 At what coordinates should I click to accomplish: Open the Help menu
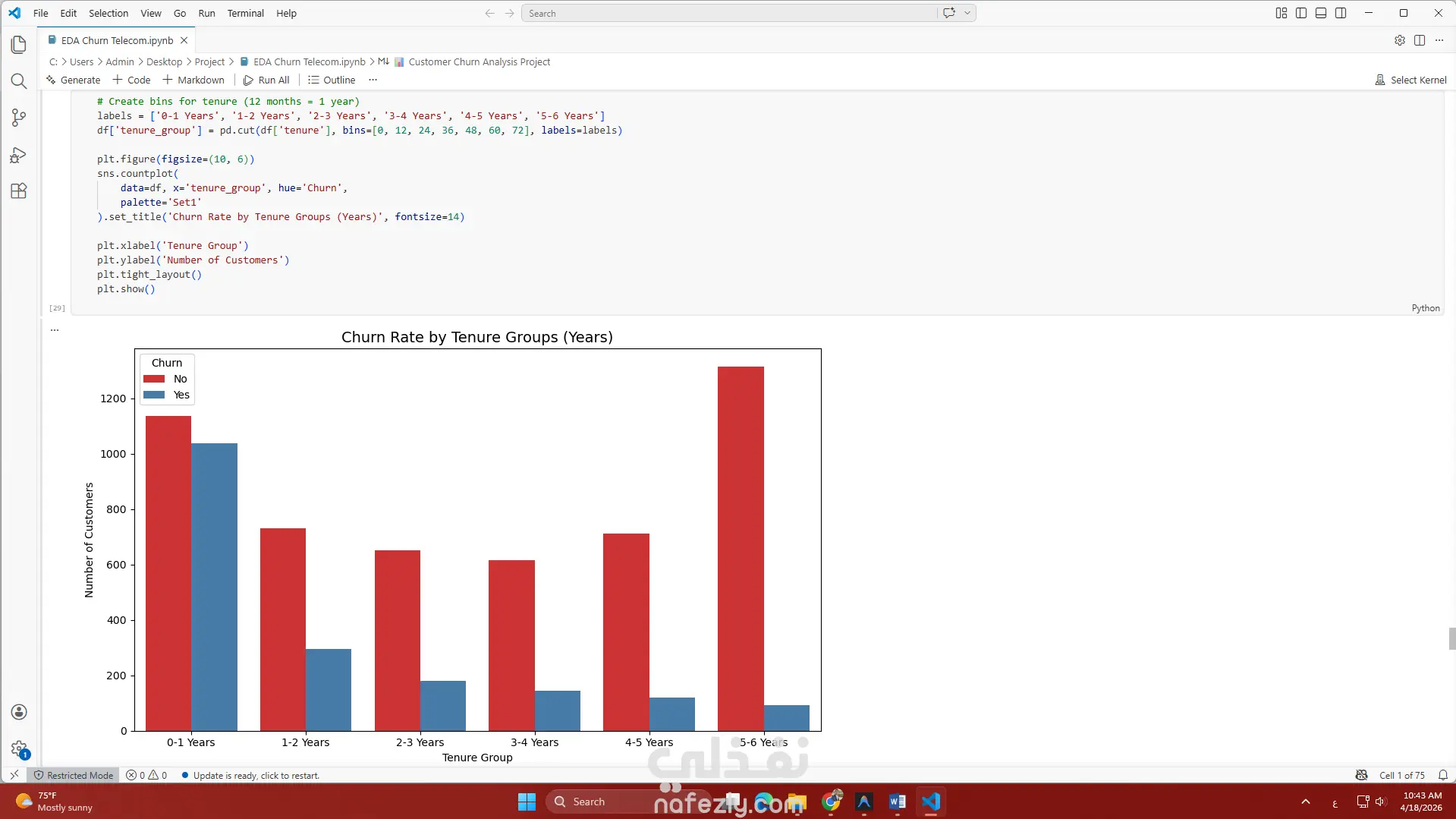(286, 13)
